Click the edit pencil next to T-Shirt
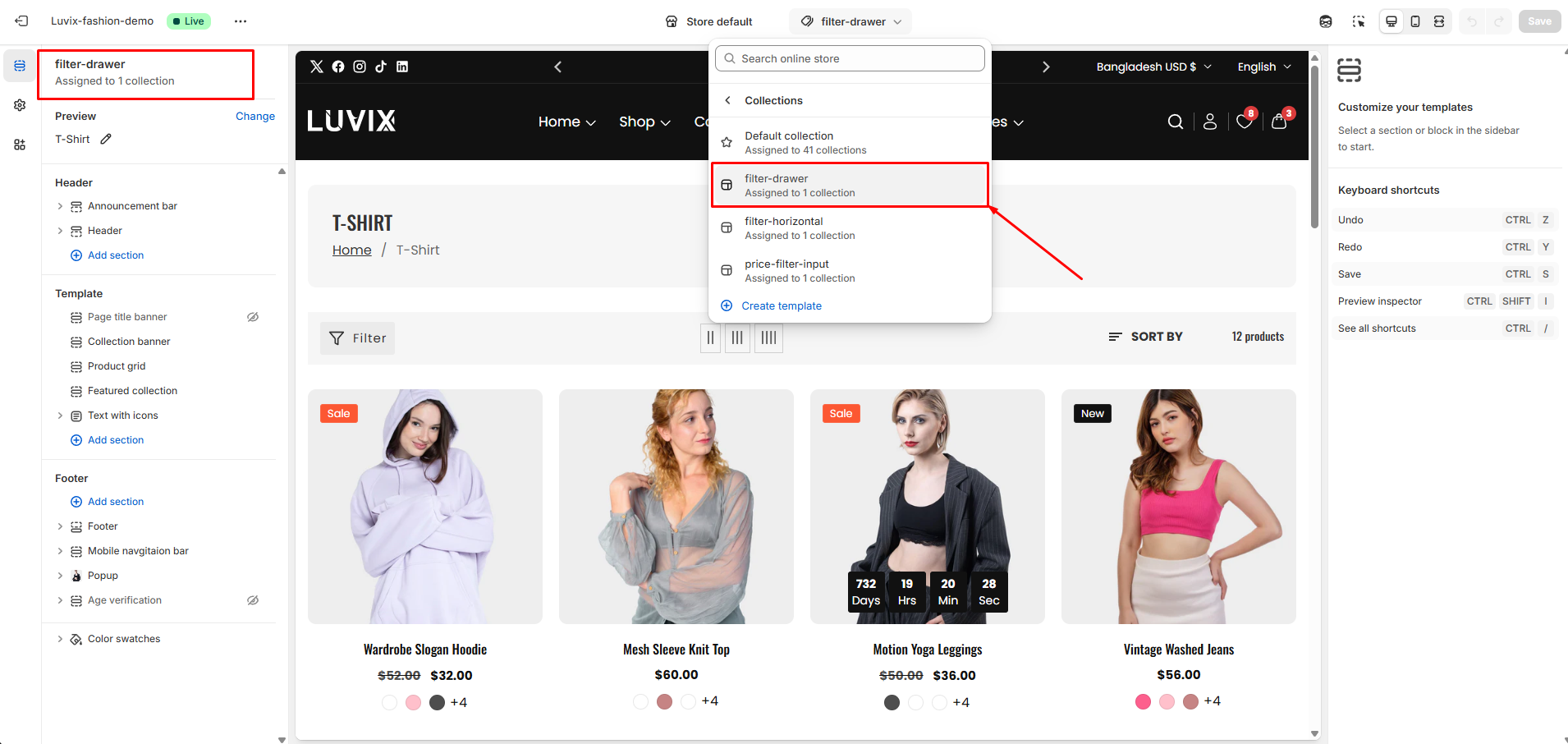1568x744 pixels. [106, 140]
